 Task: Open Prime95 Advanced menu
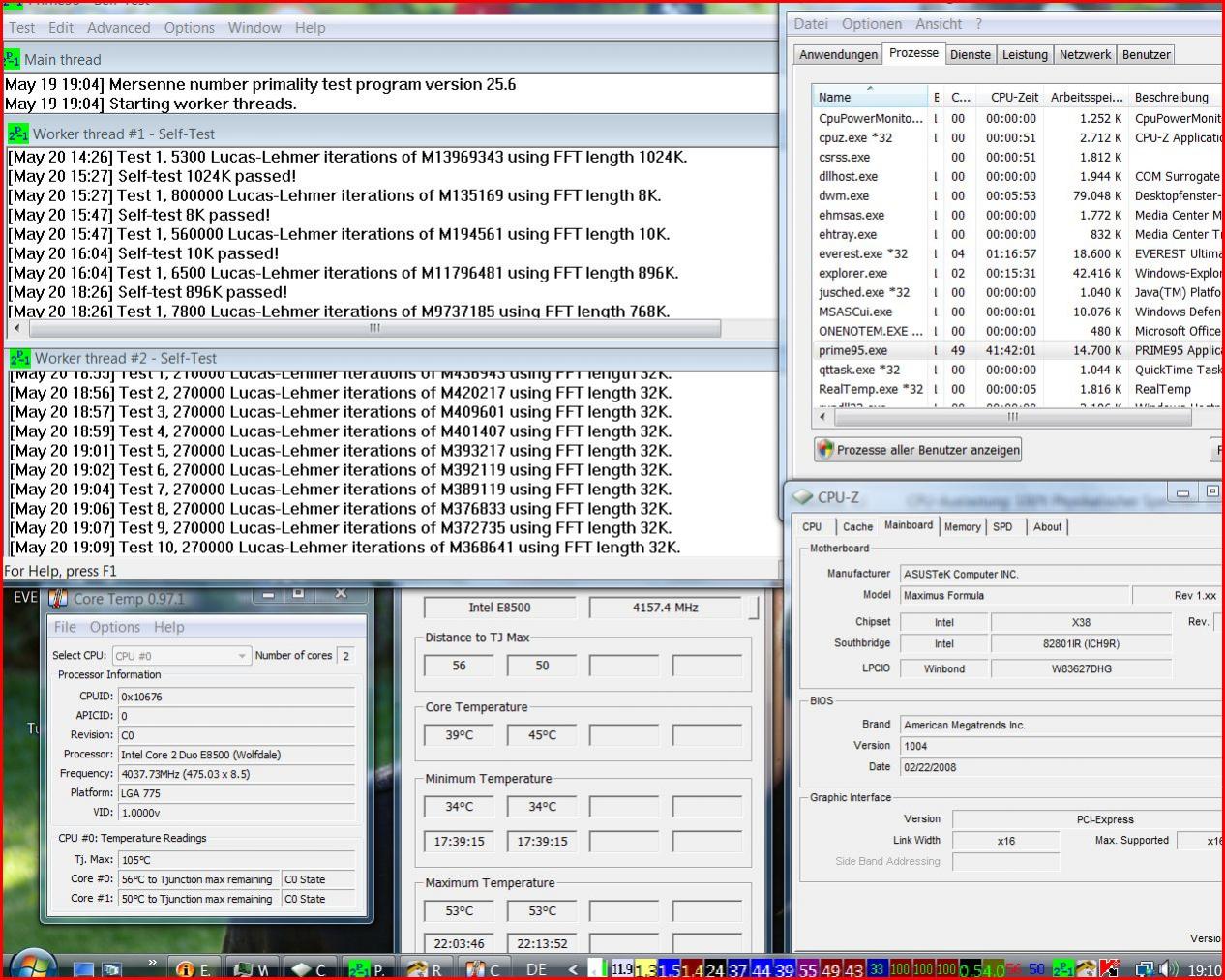coord(119,28)
